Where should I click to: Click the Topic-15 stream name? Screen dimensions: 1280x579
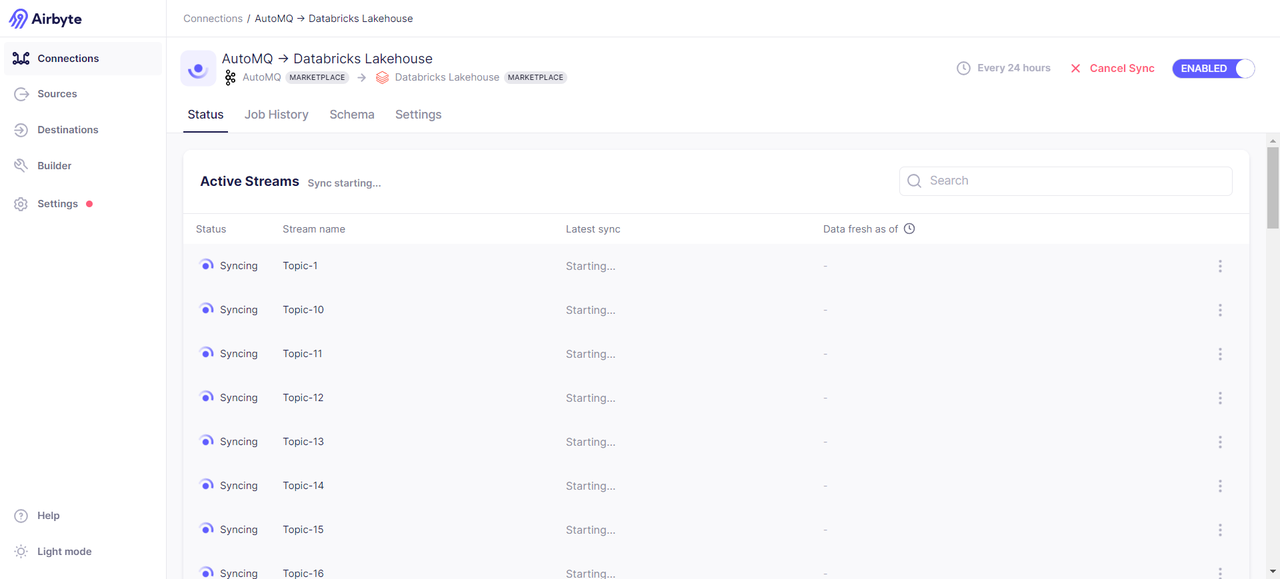303,530
